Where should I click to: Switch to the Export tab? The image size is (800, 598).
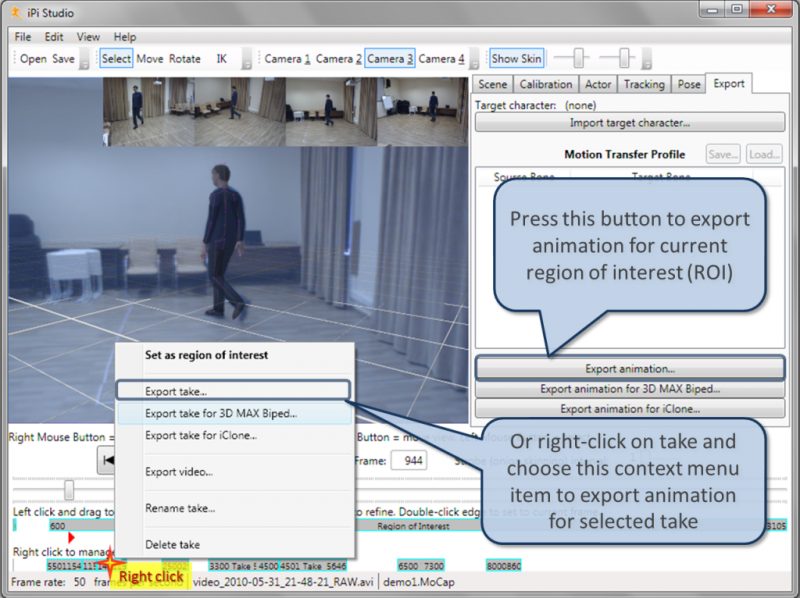[x=729, y=83]
